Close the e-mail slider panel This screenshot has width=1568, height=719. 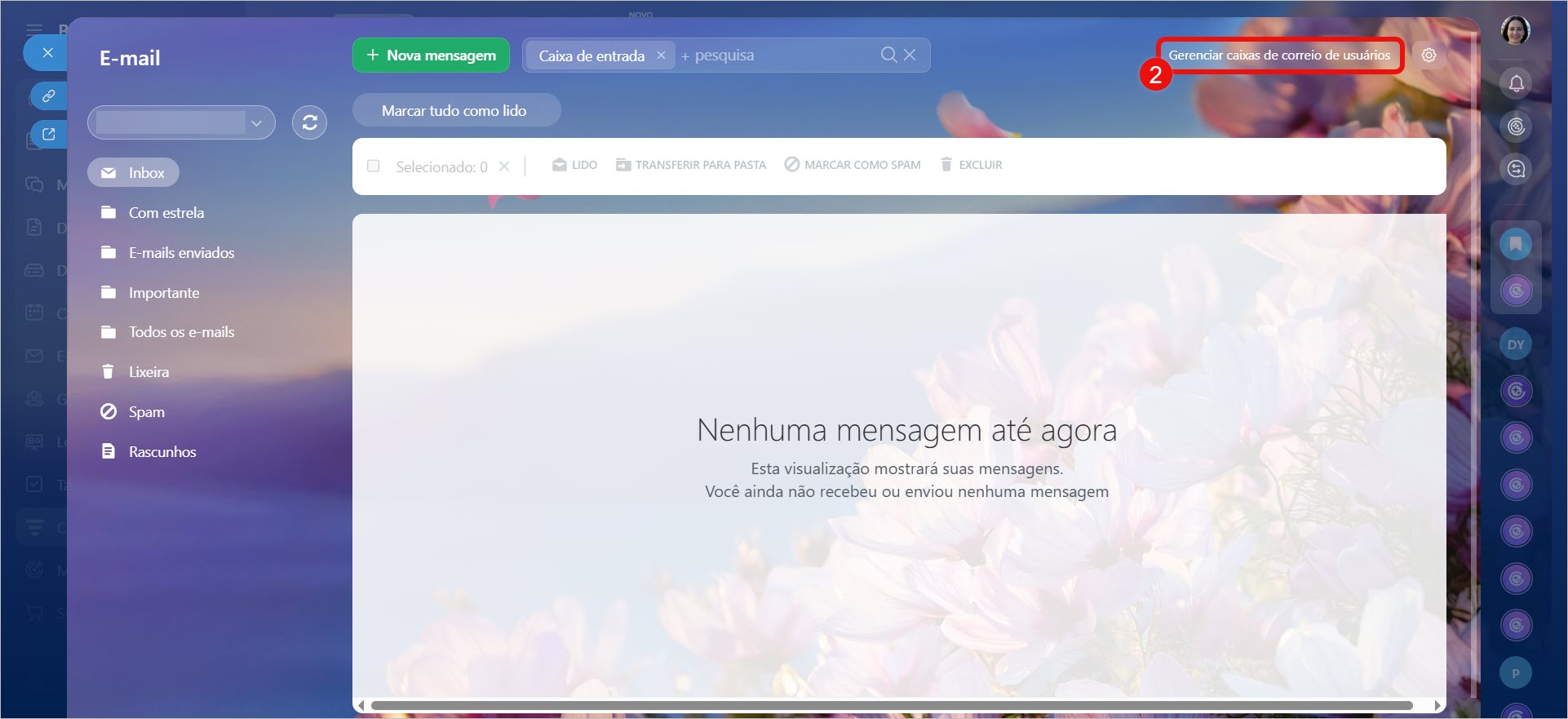point(47,53)
